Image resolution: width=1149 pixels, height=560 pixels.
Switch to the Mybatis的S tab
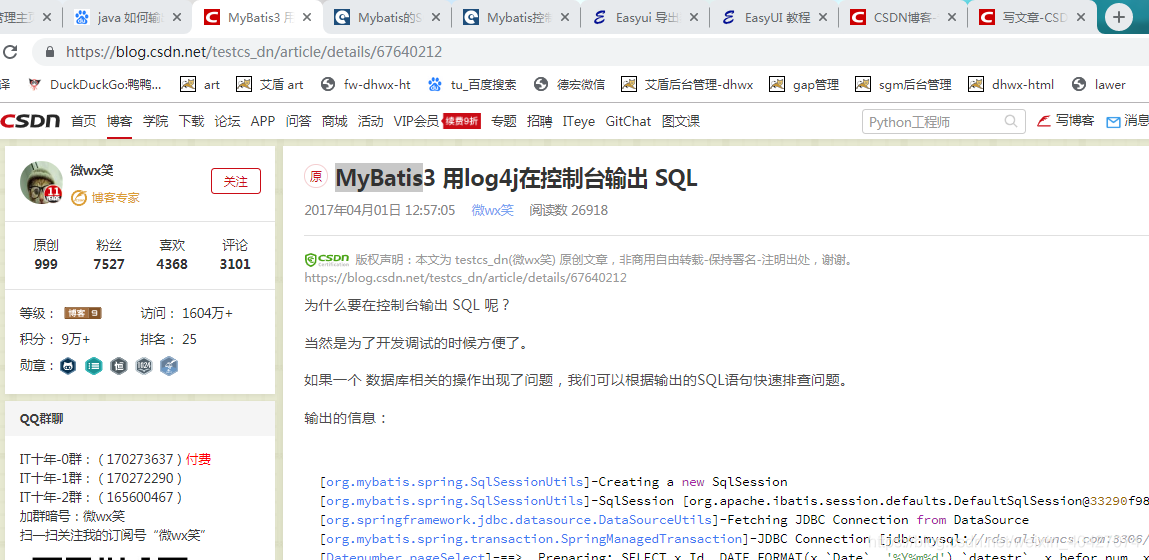(x=388, y=18)
